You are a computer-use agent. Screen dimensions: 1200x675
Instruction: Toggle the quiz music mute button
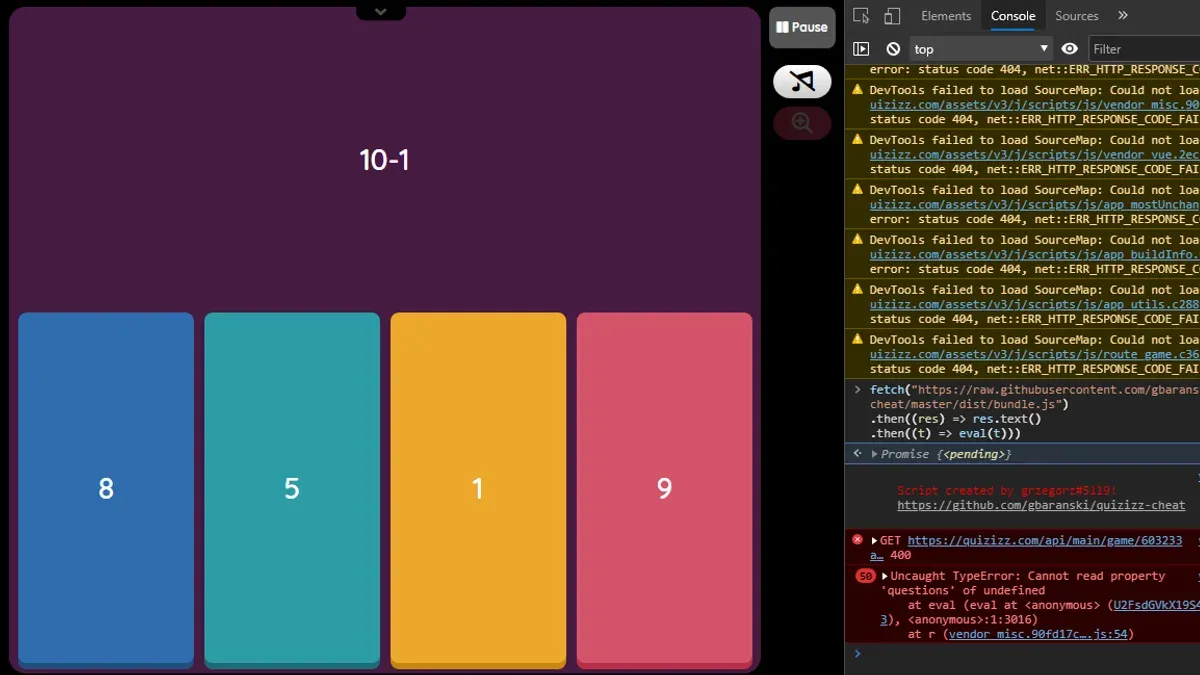802,82
